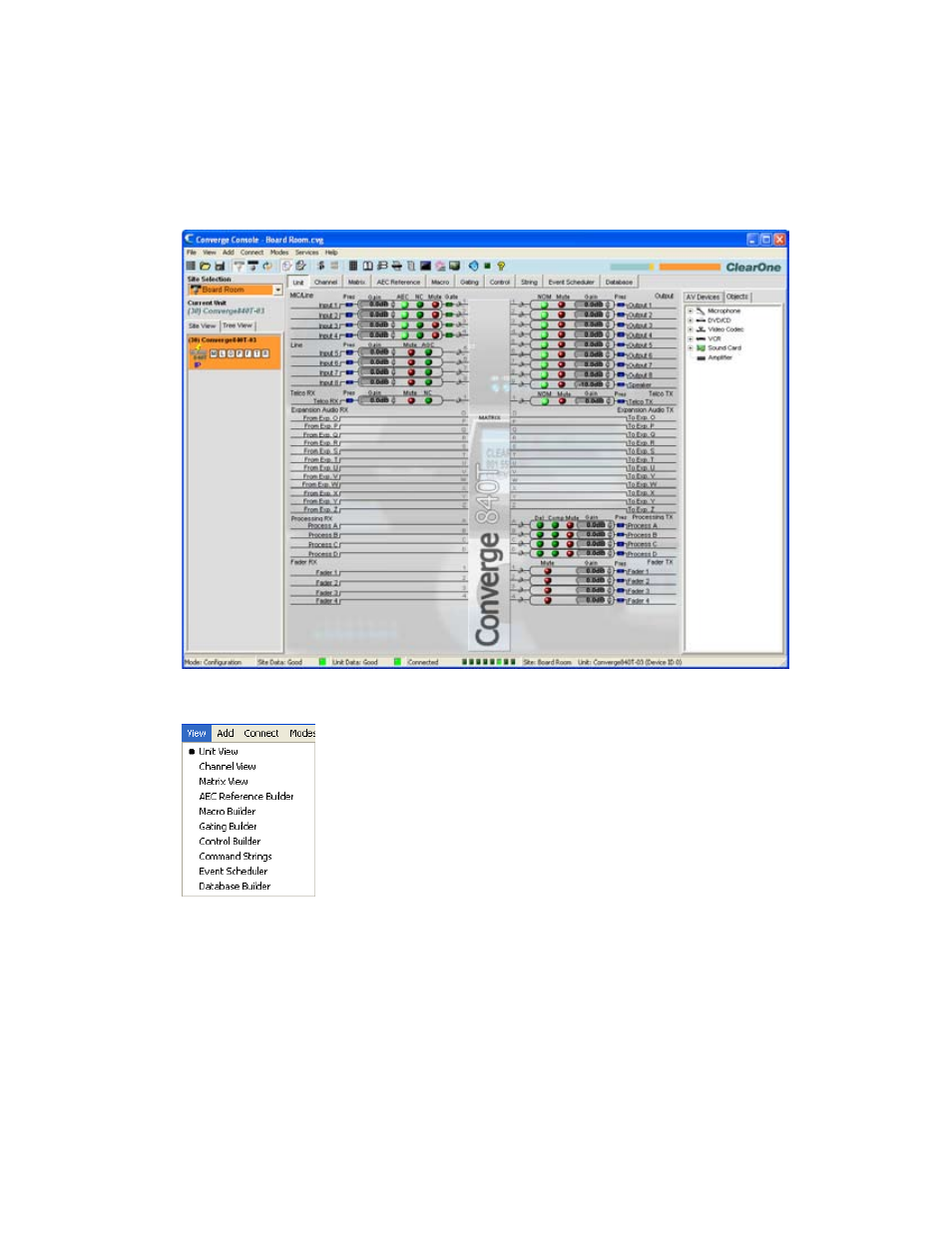Select the Unit View radio option
The image size is (952, 1233).
pyautogui.click(x=192, y=751)
